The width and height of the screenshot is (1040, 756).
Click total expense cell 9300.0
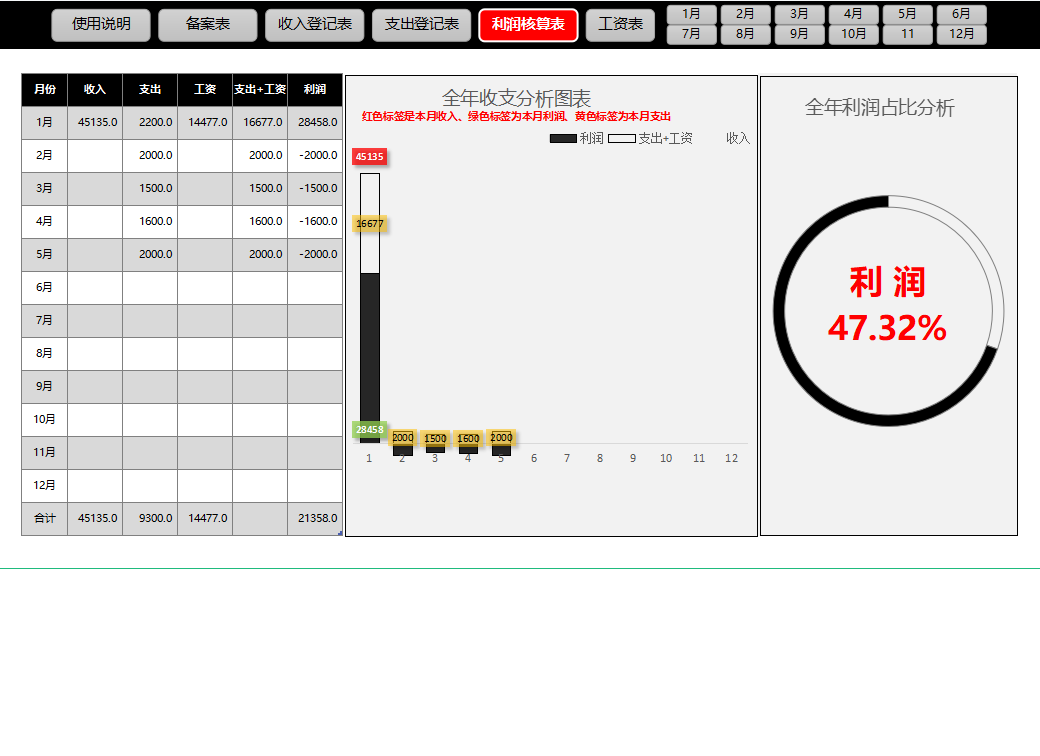[x=150, y=519]
